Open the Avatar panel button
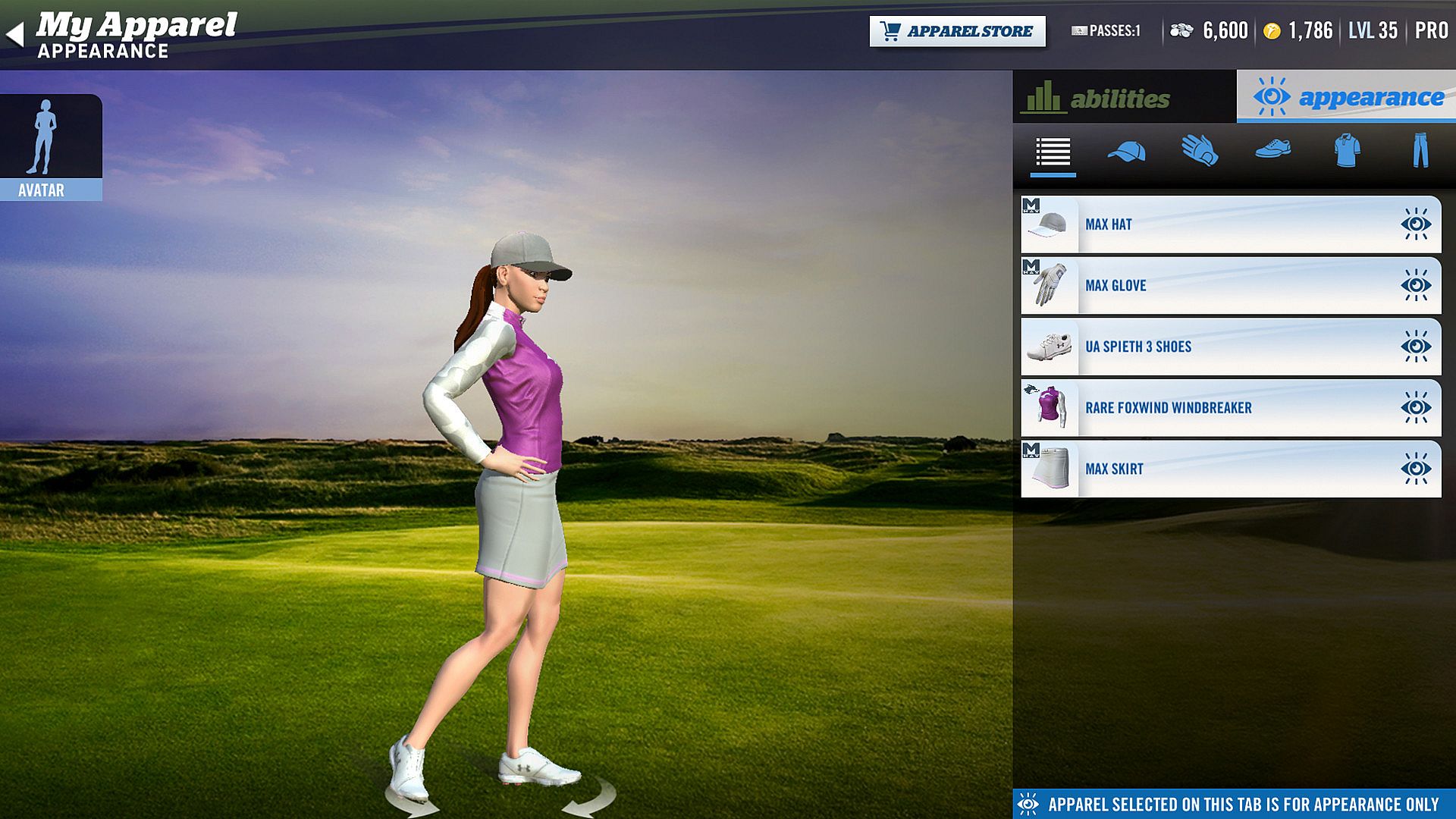Image resolution: width=1456 pixels, height=819 pixels. 51,148
